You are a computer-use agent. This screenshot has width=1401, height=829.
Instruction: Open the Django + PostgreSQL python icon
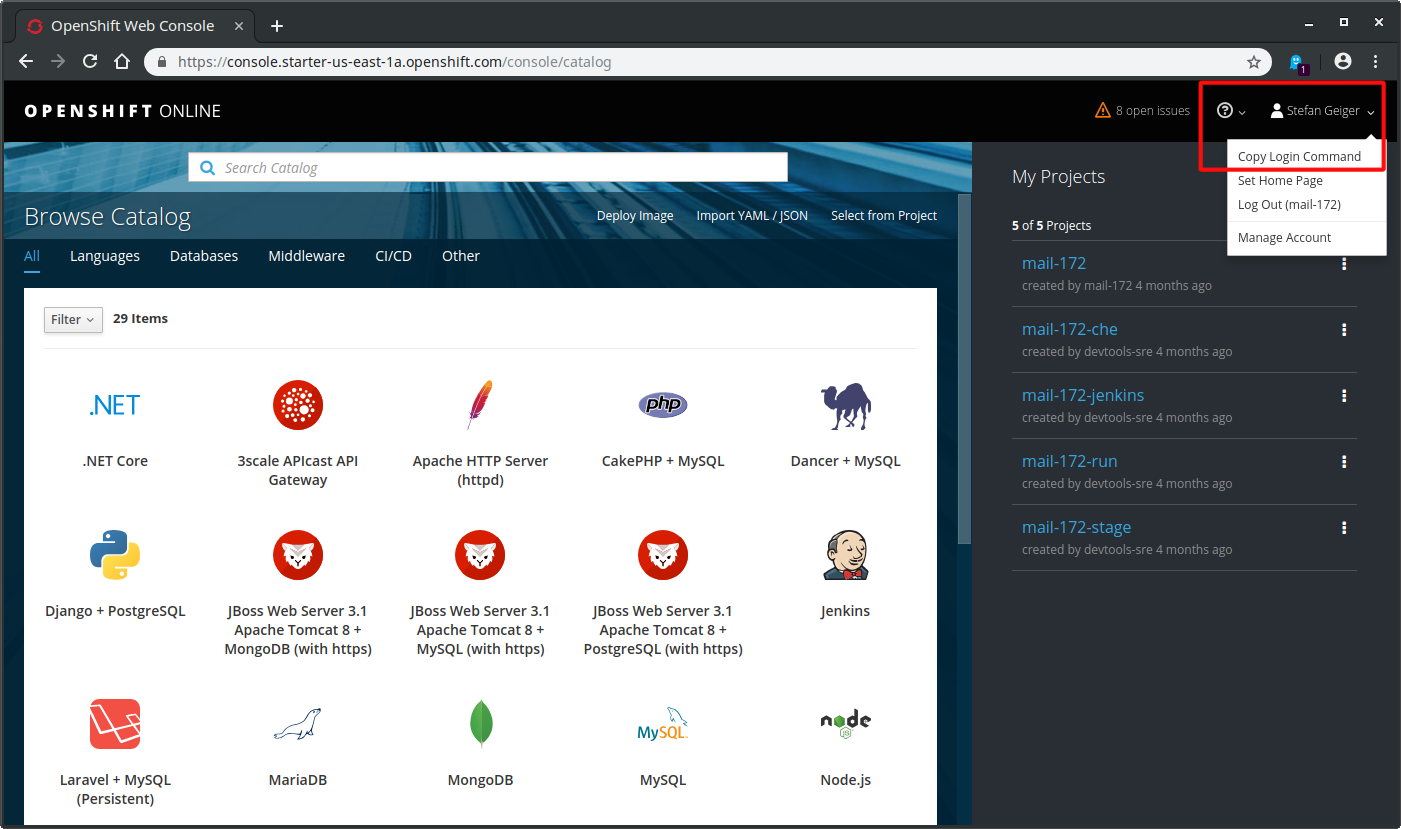pyautogui.click(x=115, y=555)
